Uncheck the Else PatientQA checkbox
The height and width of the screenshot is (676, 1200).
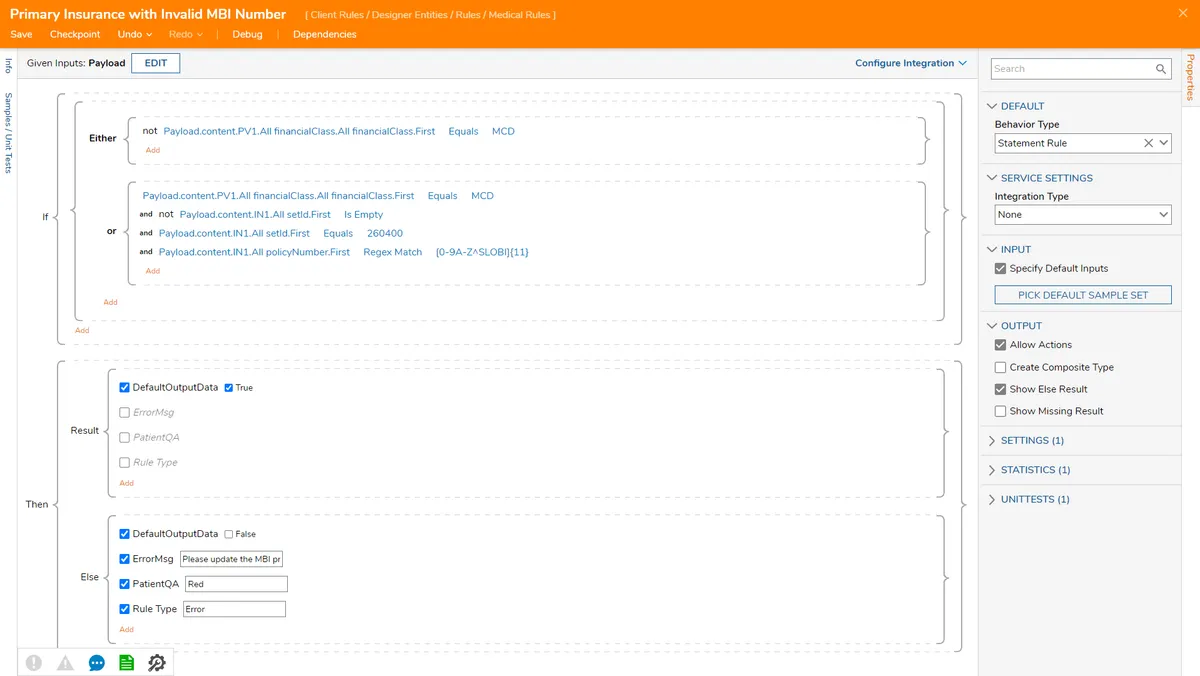[124, 584]
